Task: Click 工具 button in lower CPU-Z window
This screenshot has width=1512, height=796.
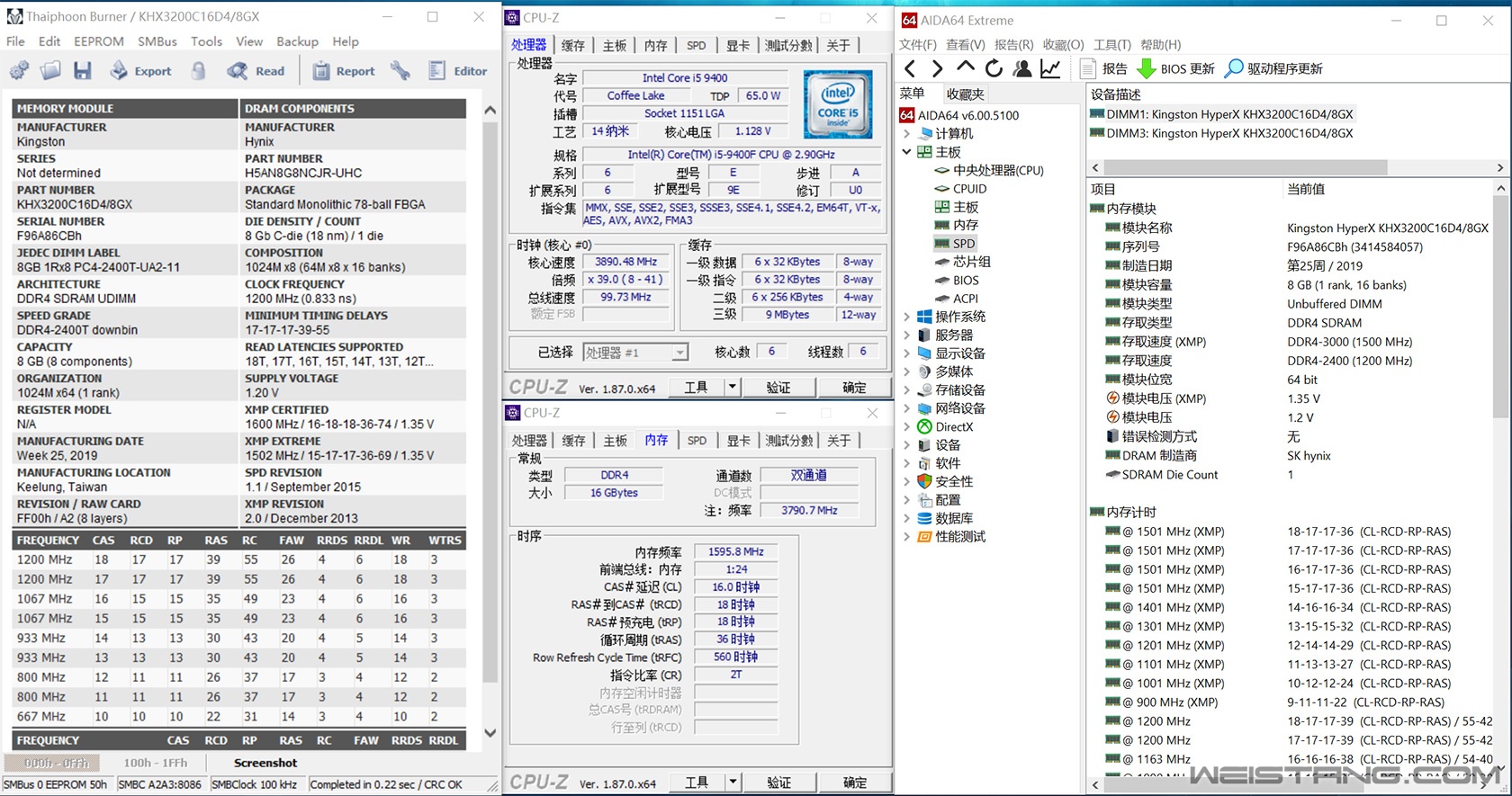Action: point(697,783)
